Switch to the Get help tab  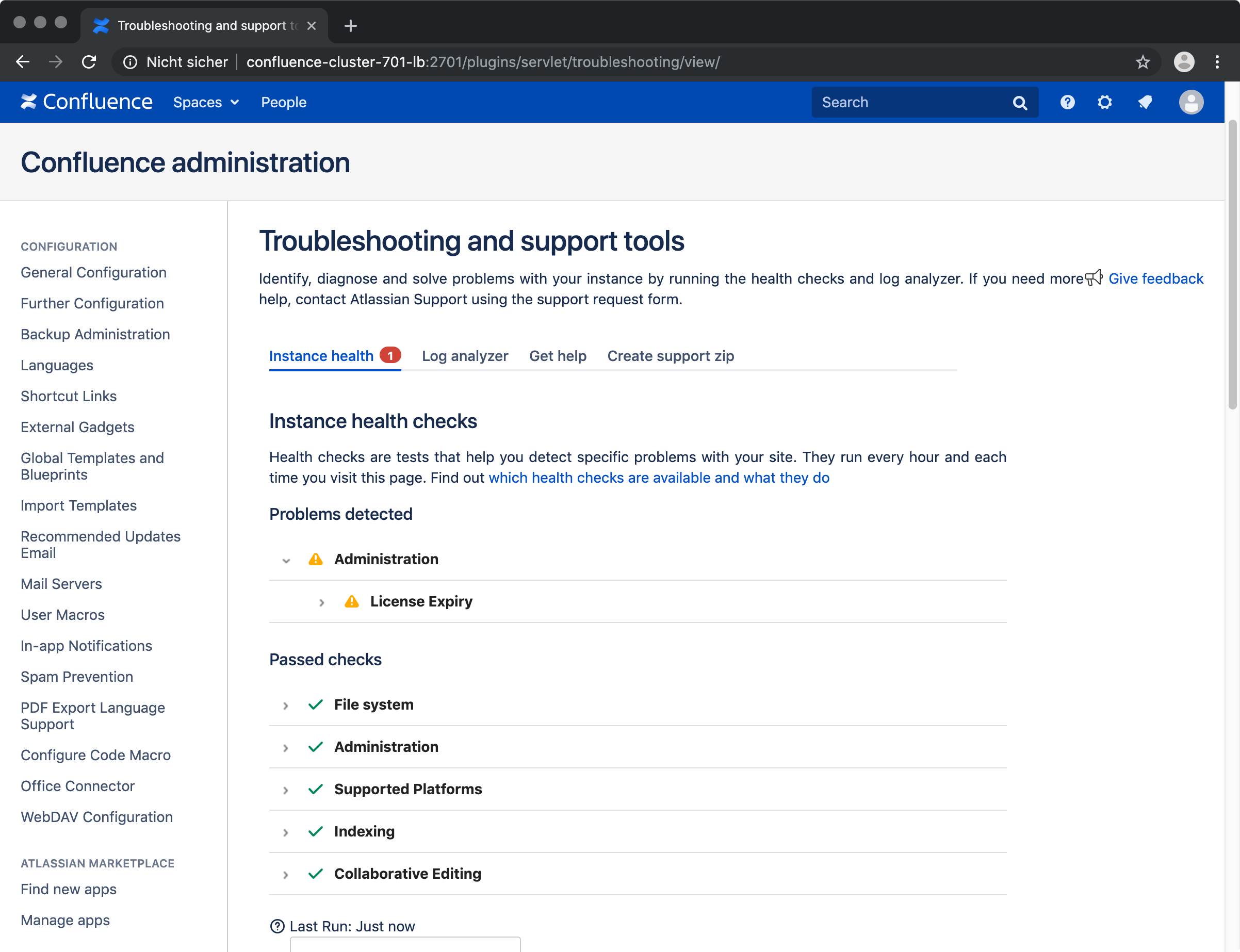pyautogui.click(x=558, y=356)
